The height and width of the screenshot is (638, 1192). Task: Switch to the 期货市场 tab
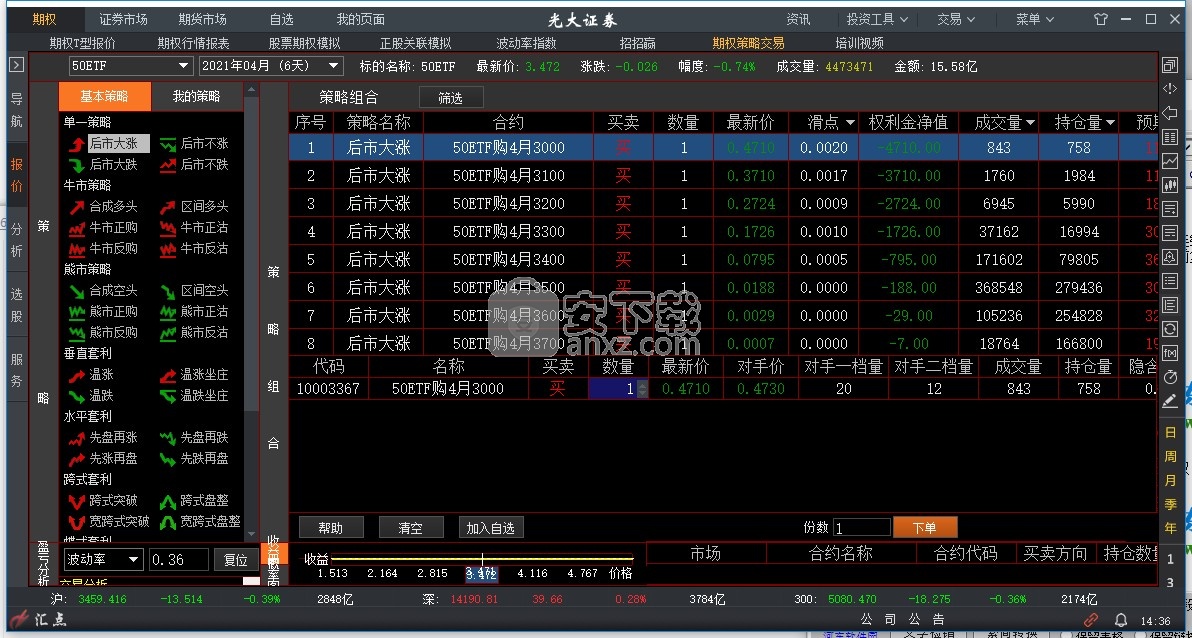coord(202,19)
